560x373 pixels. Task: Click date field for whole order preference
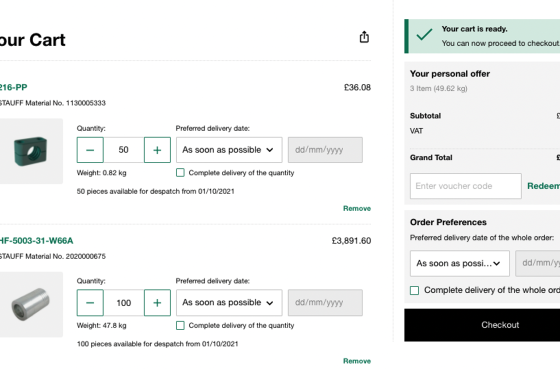click(x=538, y=263)
